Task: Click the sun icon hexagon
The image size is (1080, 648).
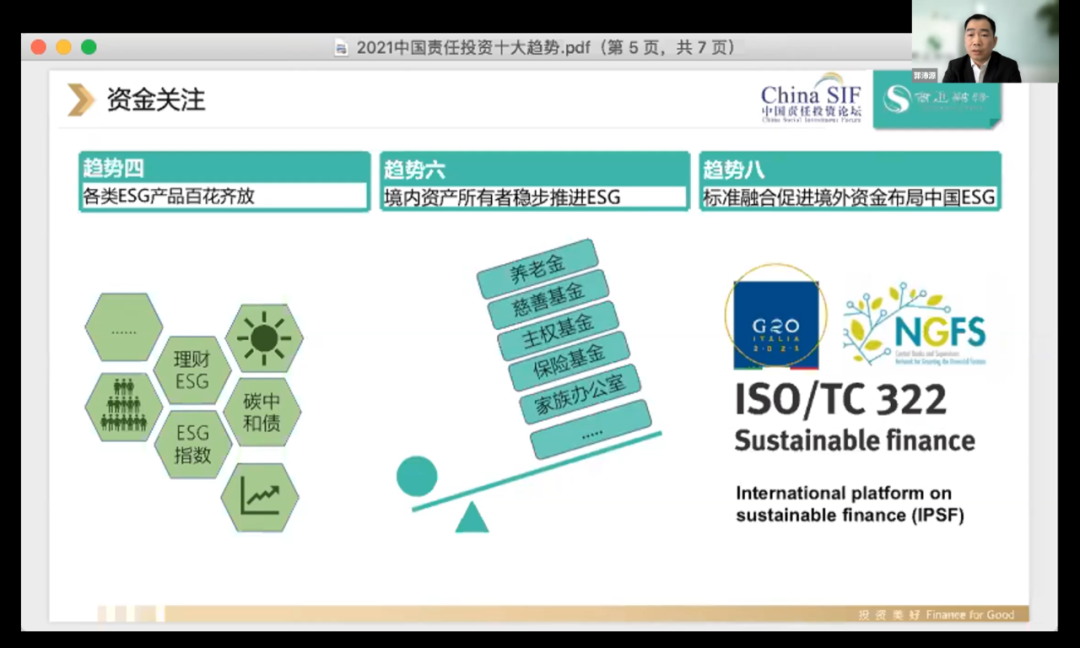Action: 264,338
